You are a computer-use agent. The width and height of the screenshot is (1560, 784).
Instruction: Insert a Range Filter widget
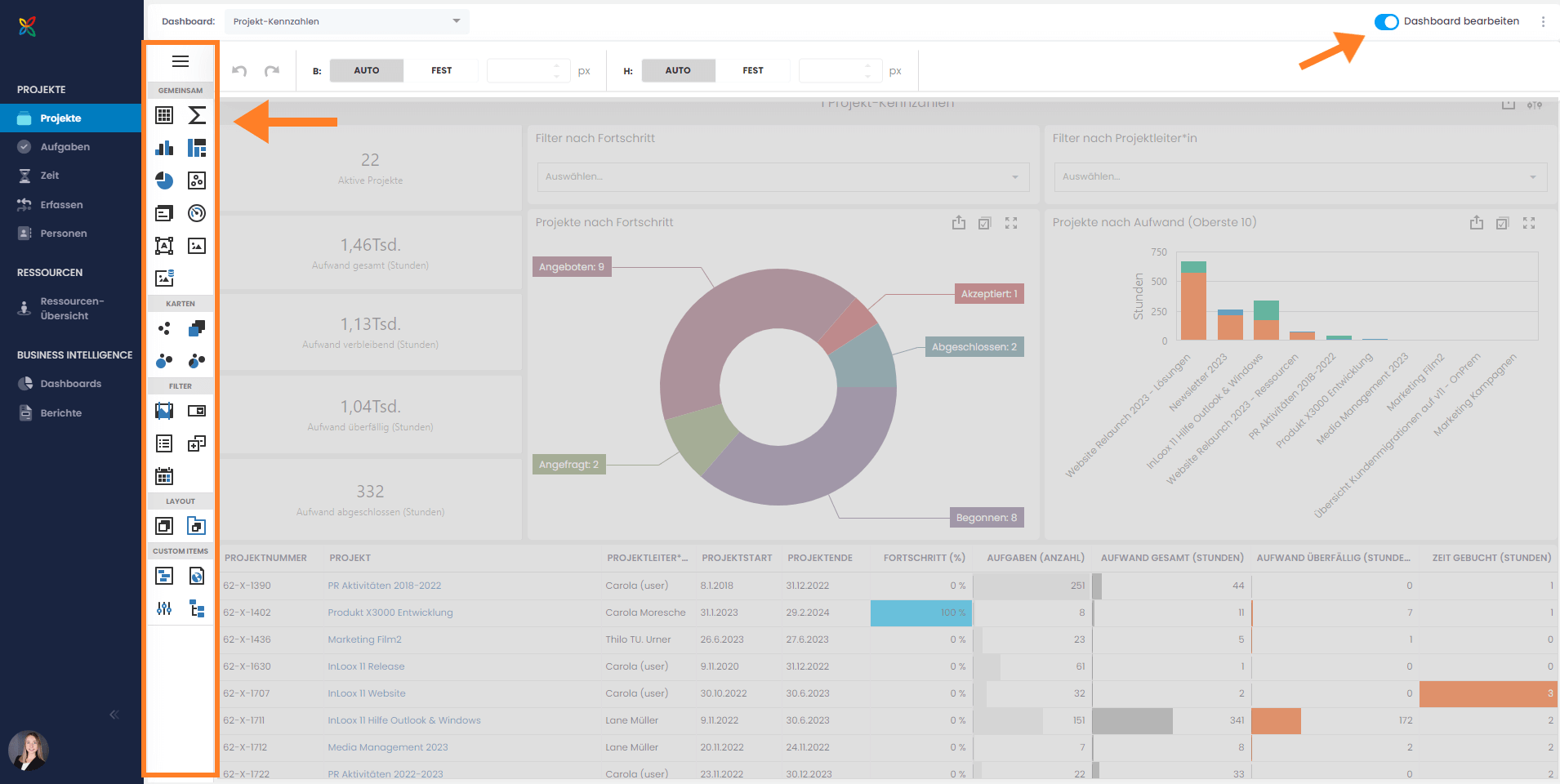point(164,411)
